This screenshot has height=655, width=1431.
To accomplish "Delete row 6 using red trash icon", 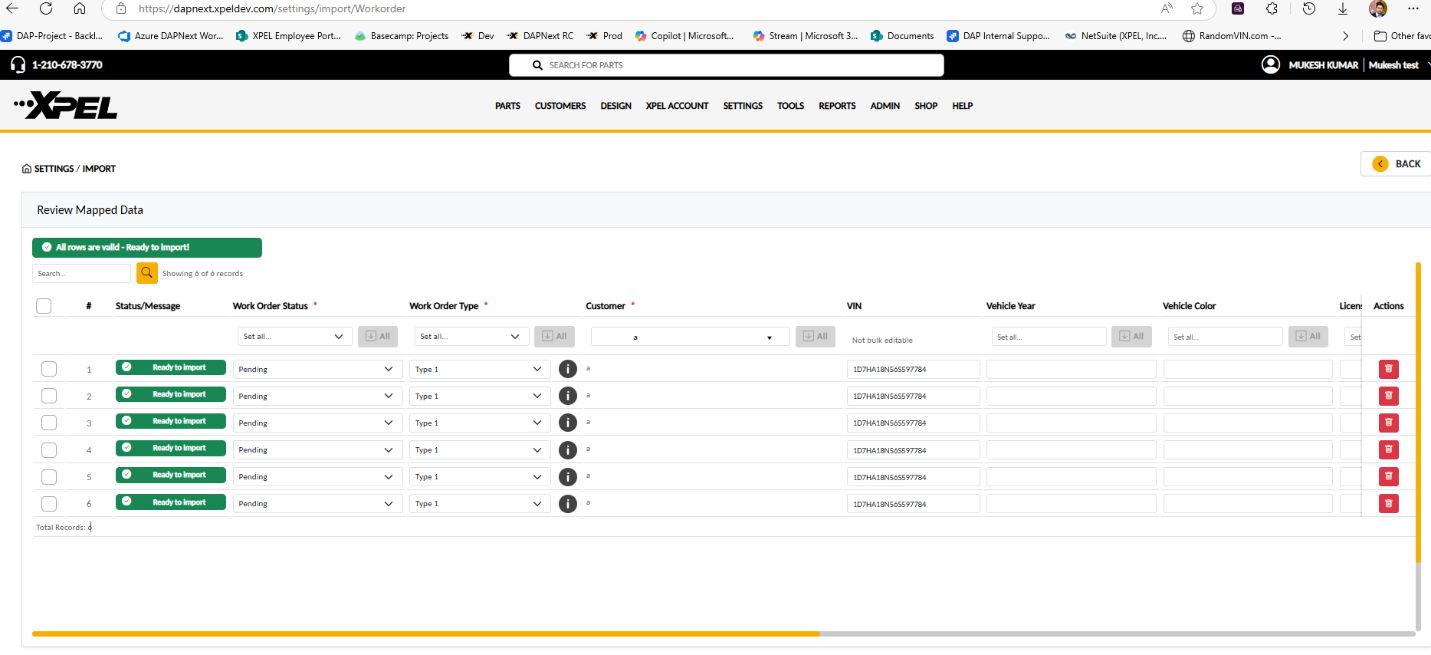I will tap(1388, 503).
